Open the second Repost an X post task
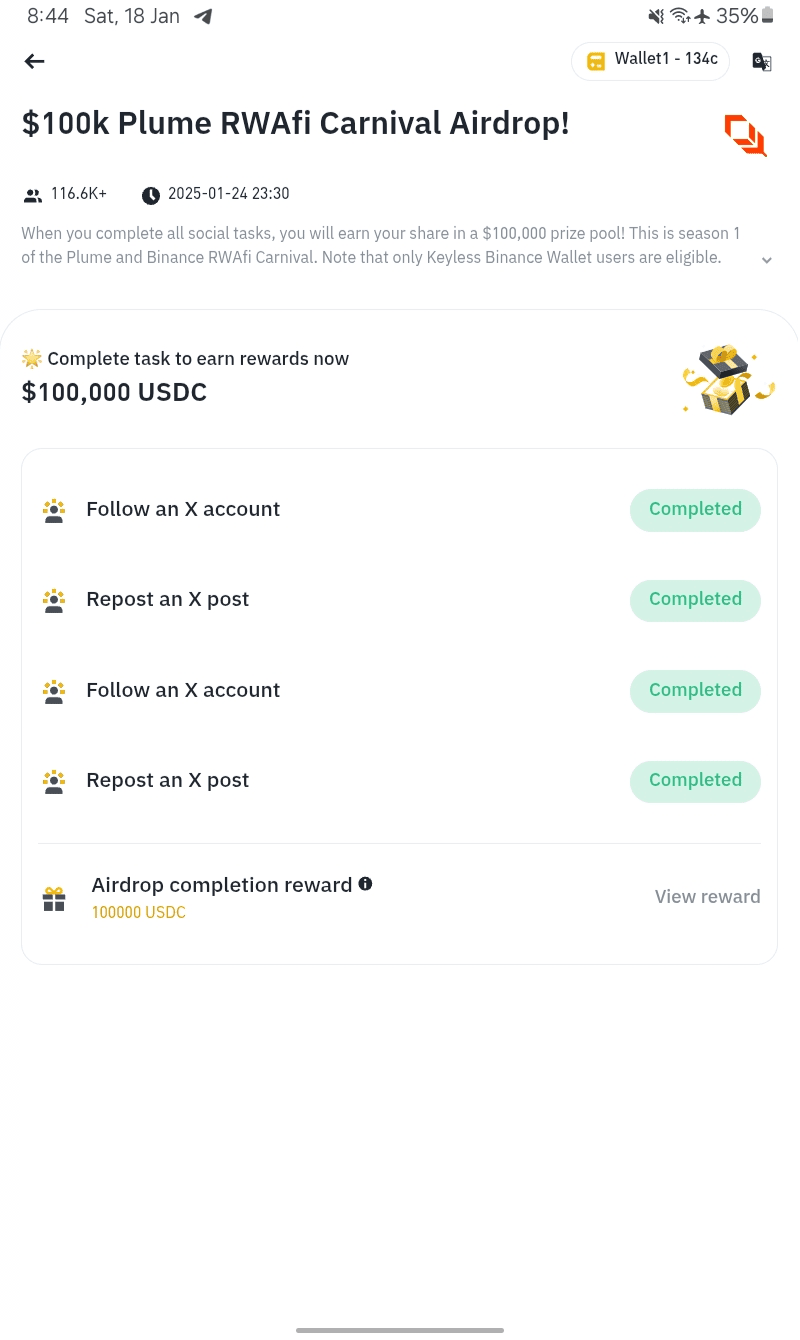The width and height of the screenshot is (800, 1340). click(x=168, y=781)
